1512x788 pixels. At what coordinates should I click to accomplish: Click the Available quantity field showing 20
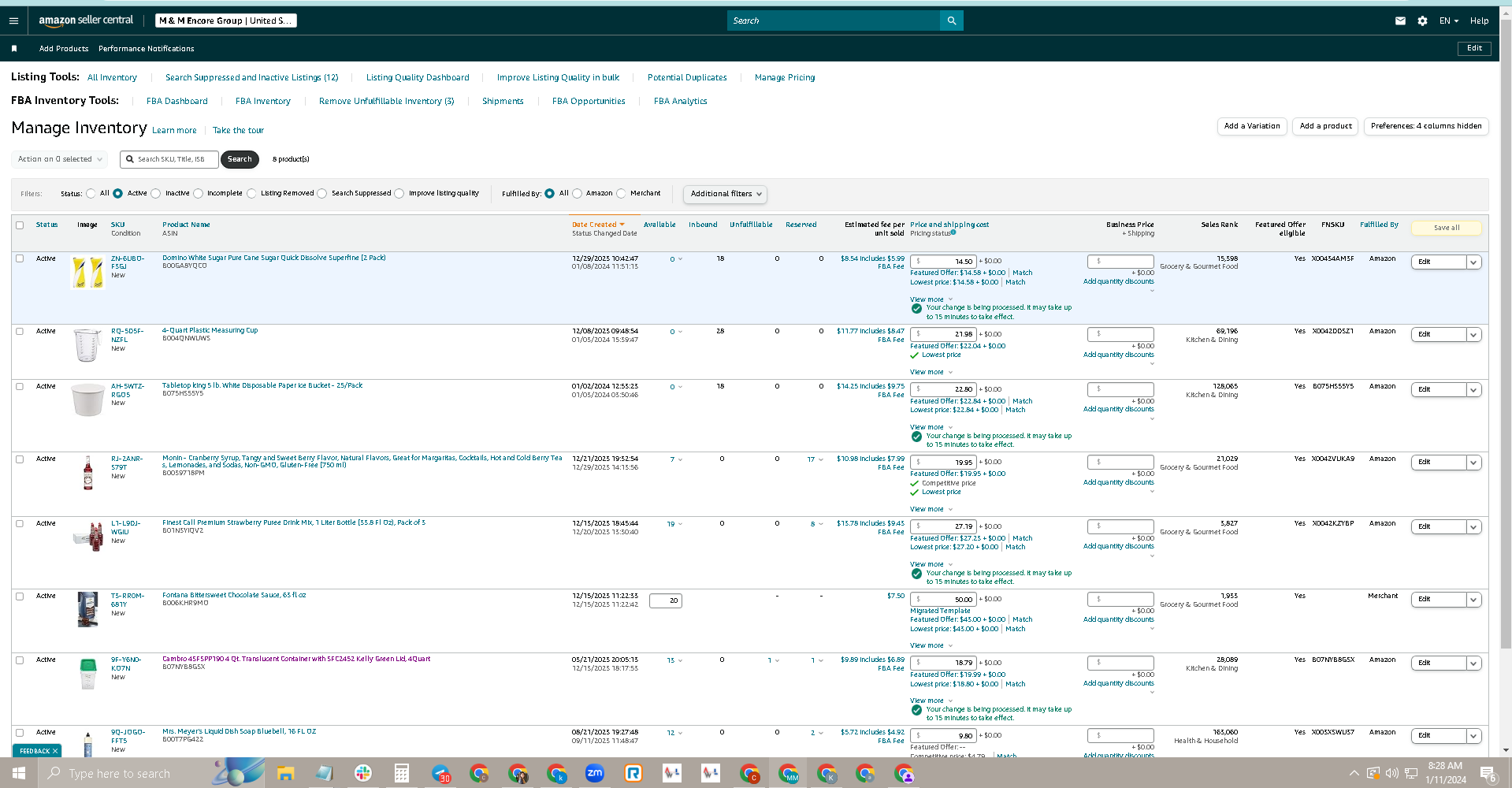pos(666,600)
